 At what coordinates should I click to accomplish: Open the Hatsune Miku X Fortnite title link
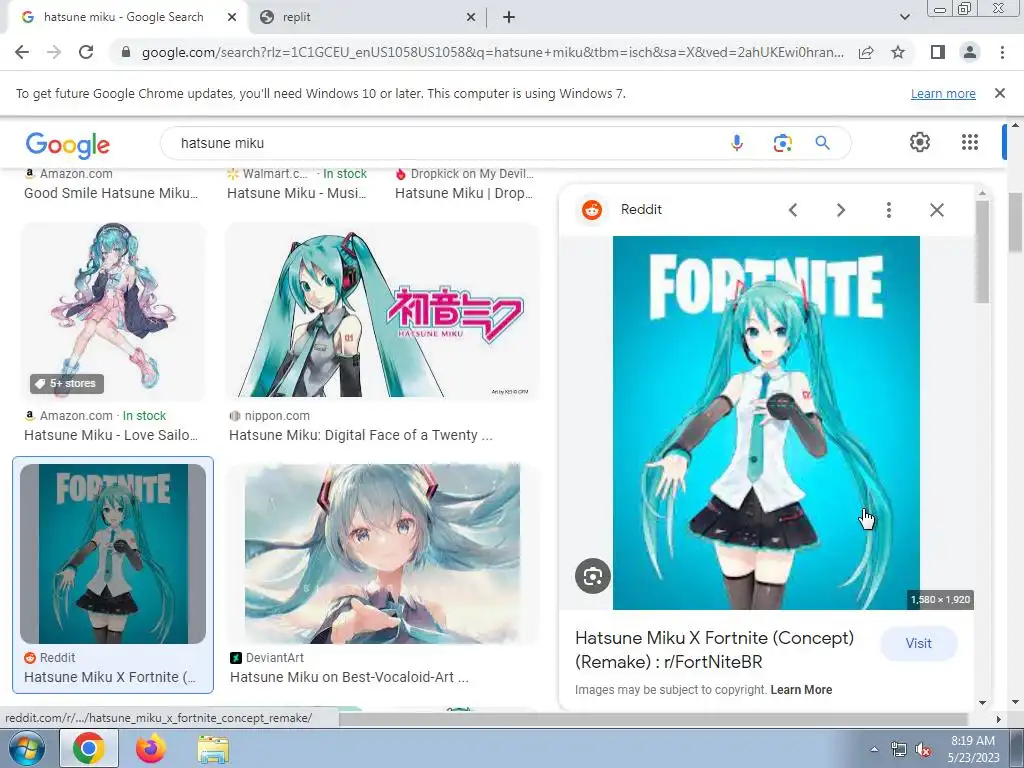click(714, 650)
